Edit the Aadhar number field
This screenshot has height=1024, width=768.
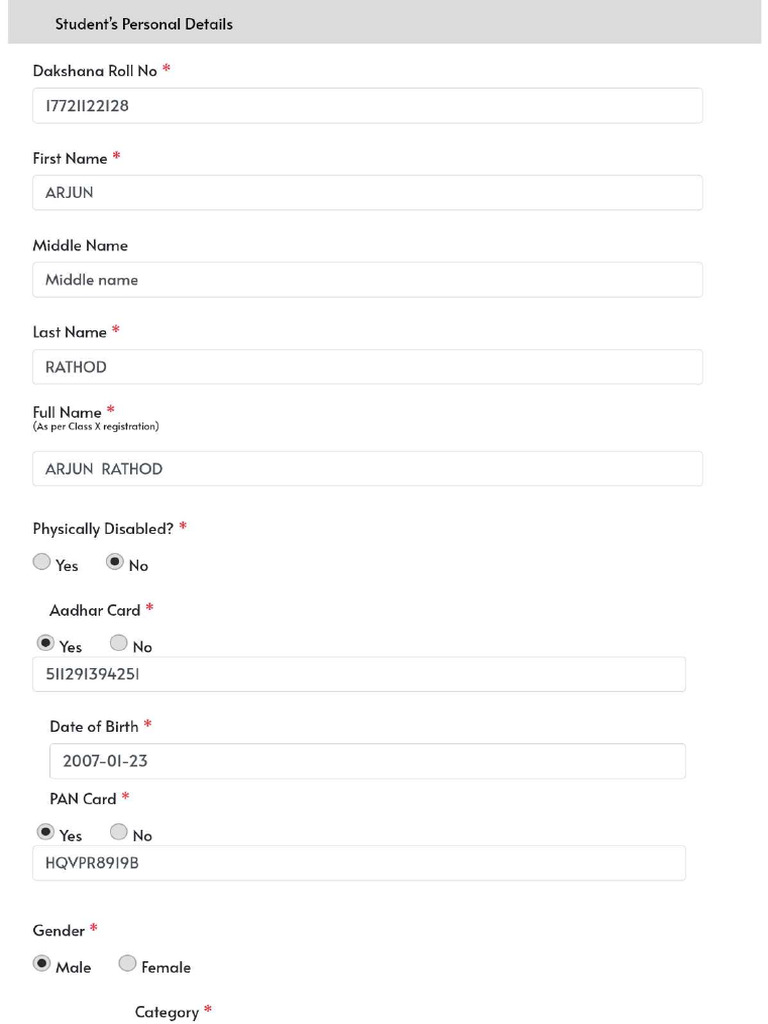[x=359, y=675]
